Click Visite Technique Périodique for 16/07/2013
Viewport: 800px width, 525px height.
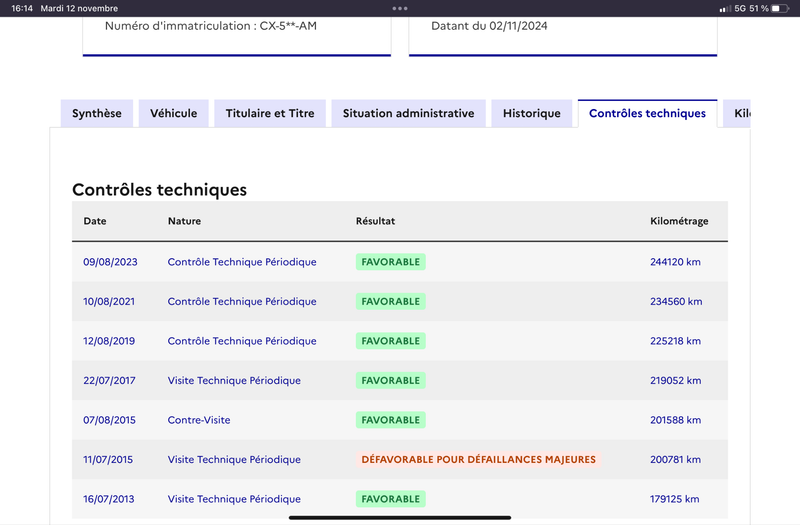point(234,499)
